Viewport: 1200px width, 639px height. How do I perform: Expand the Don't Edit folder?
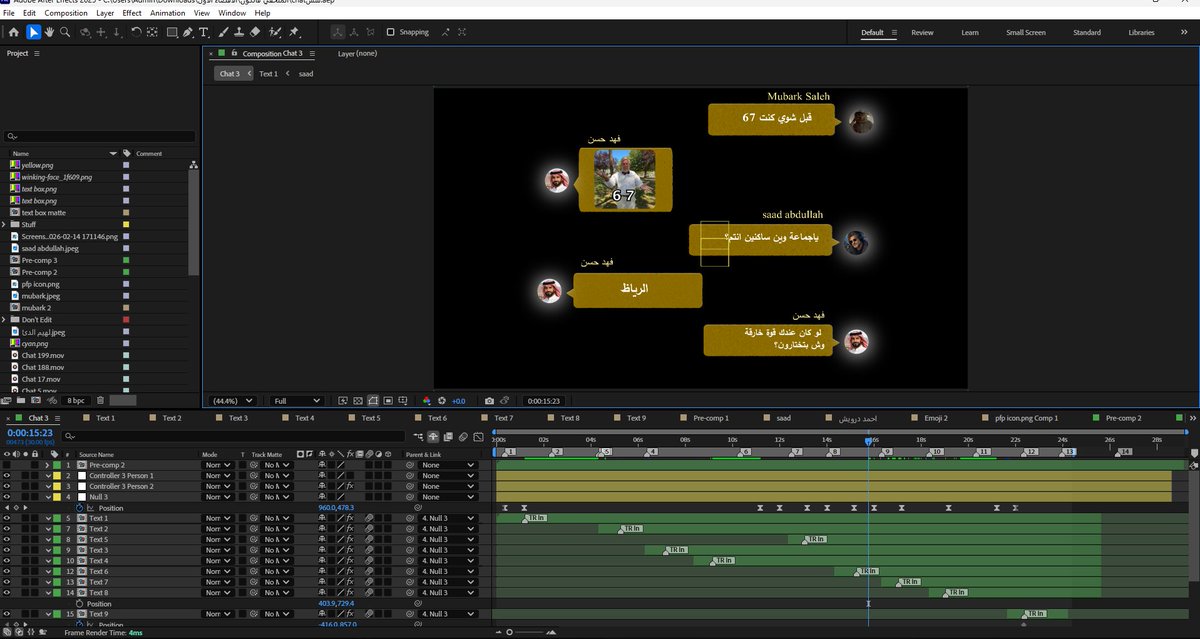[6, 320]
